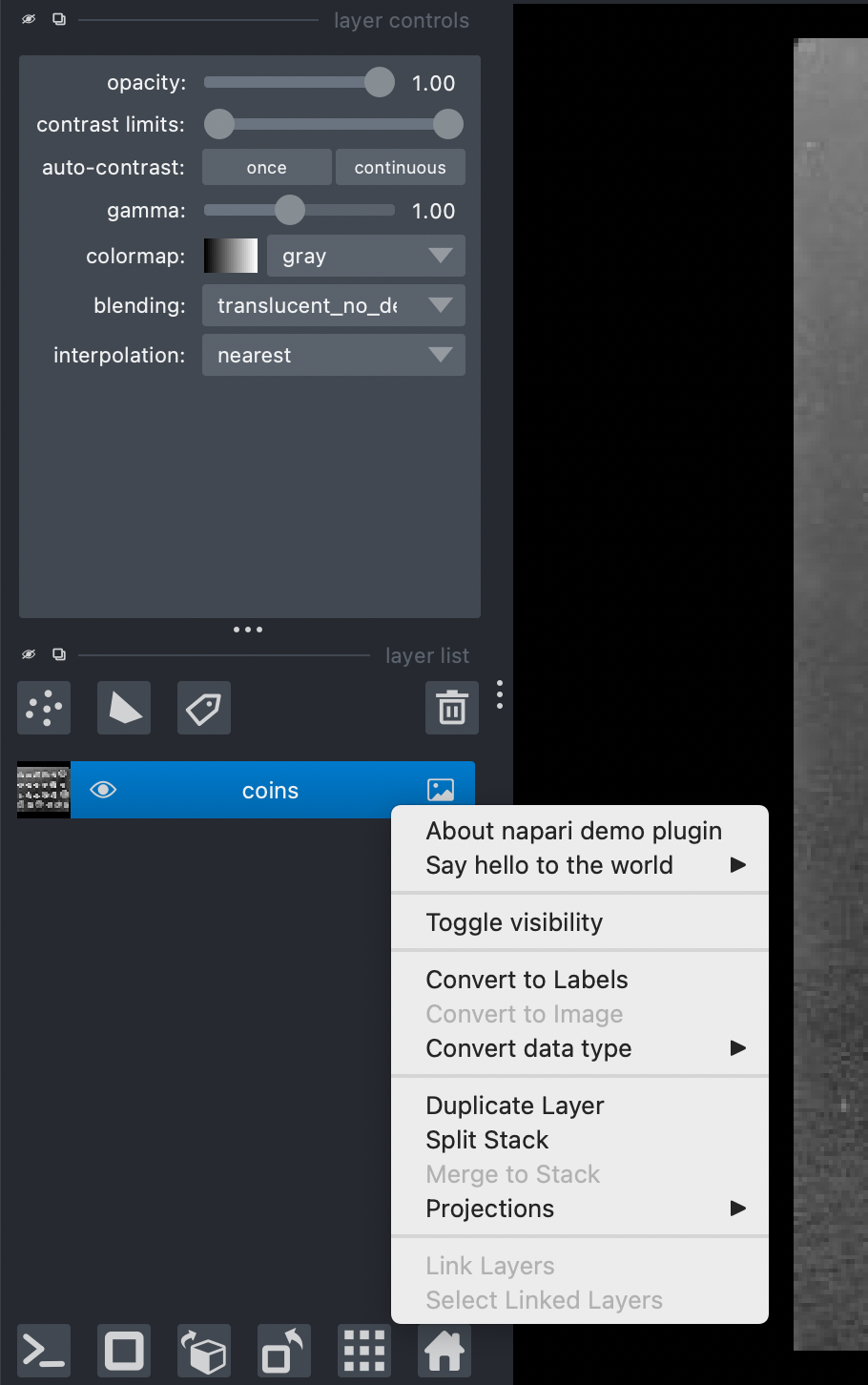The image size is (868, 1385).
Task: Click the coins layer thumbnail
Action: (x=43, y=790)
